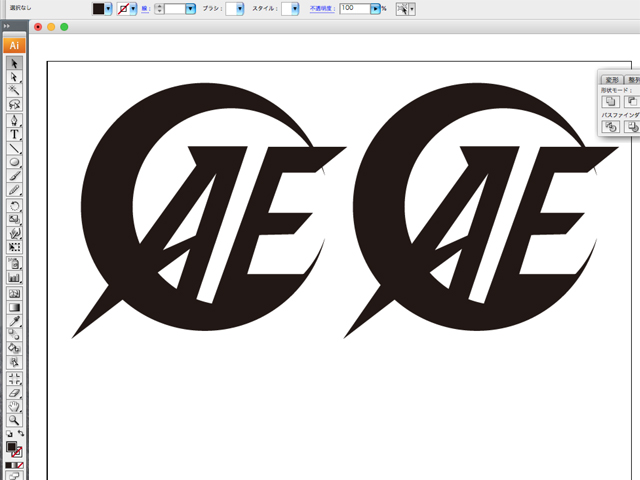Select the Eyedropper tool

coord(14,321)
